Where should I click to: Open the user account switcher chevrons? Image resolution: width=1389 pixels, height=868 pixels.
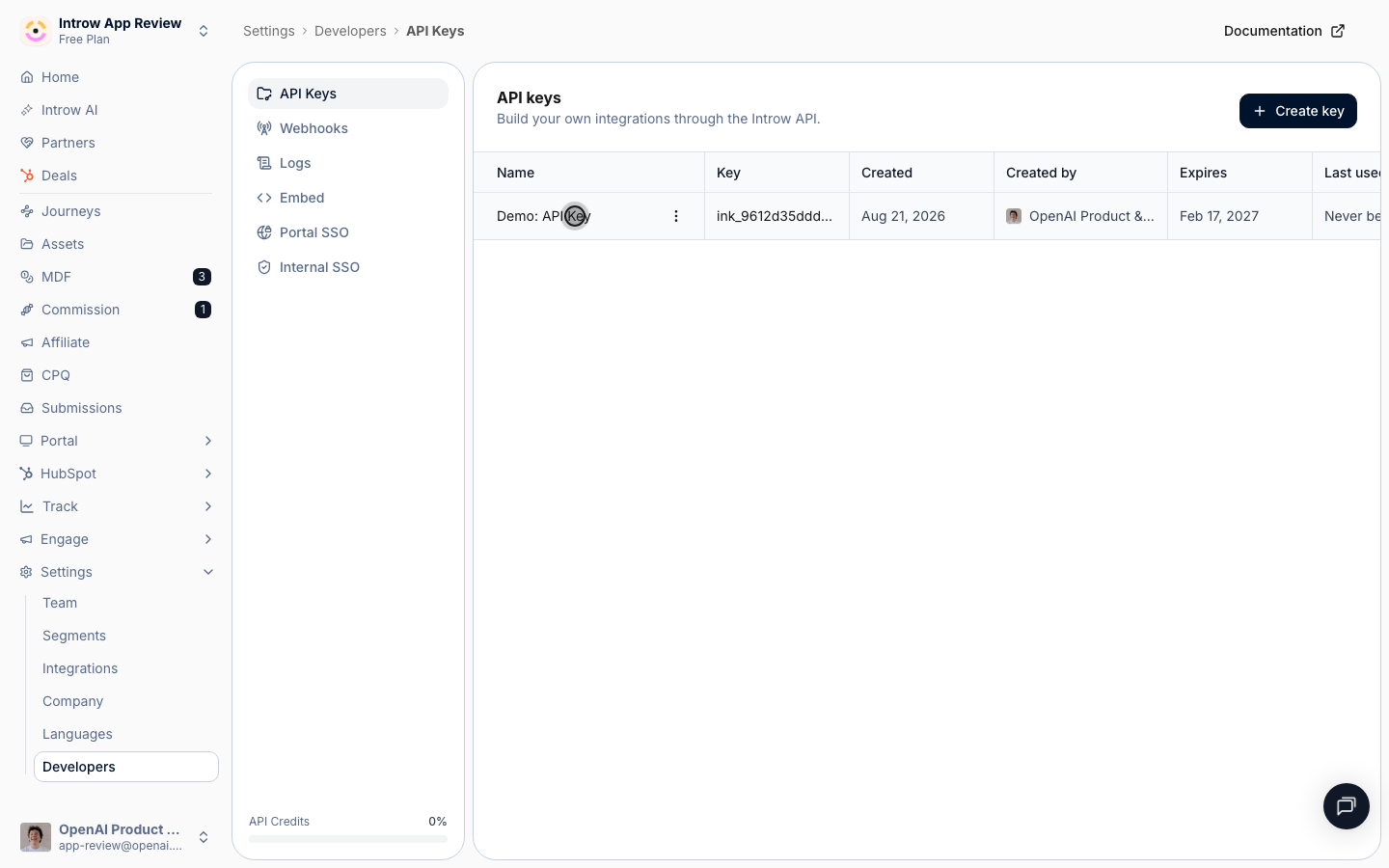click(204, 837)
